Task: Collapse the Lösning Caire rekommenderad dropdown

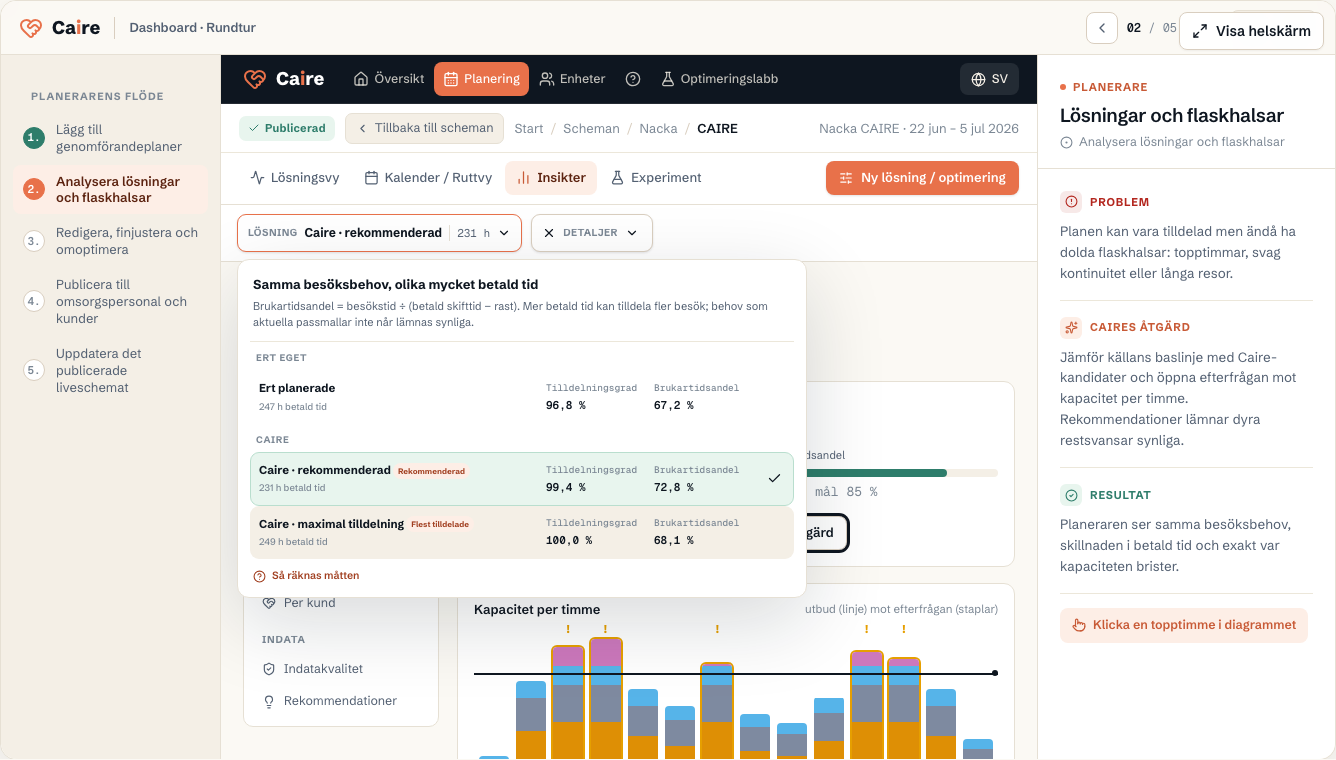Action: (x=379, y=233)
